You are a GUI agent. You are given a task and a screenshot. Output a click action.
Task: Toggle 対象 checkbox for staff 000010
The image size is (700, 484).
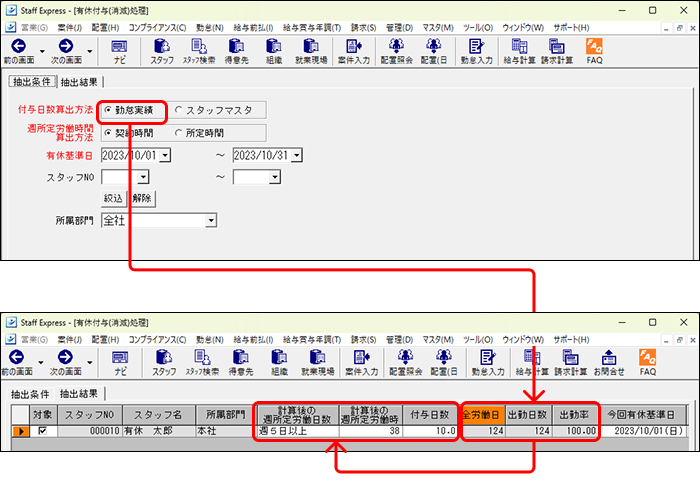(x=42, y=431)
